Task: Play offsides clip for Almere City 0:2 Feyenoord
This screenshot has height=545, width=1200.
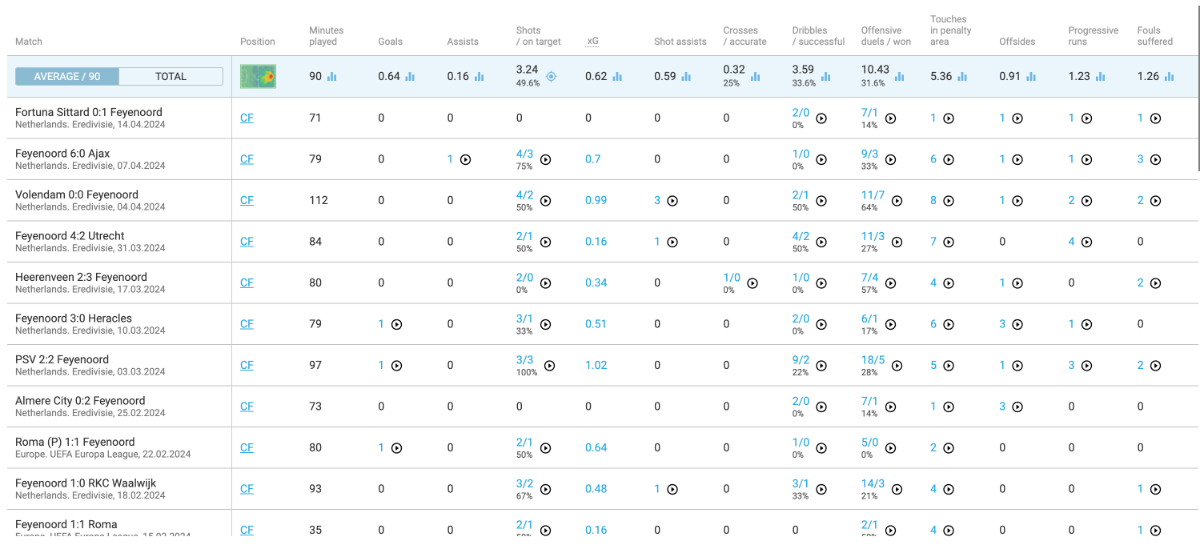Action: (1017, 406)
